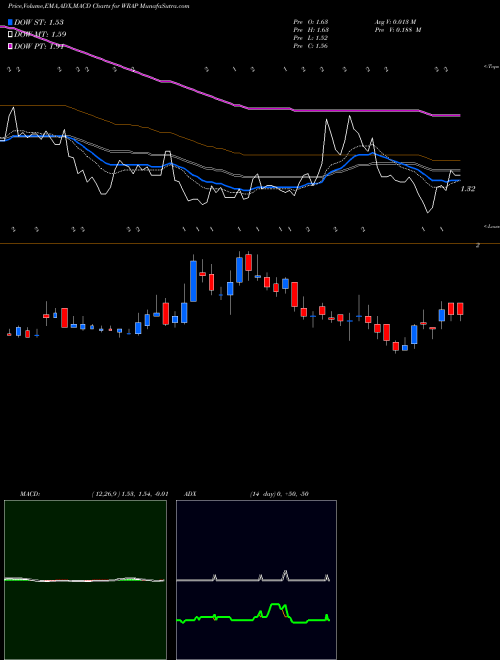The height and width of the screenshot is (660, 500).
Task: Click the MACD panel title label
Action: 30,494
